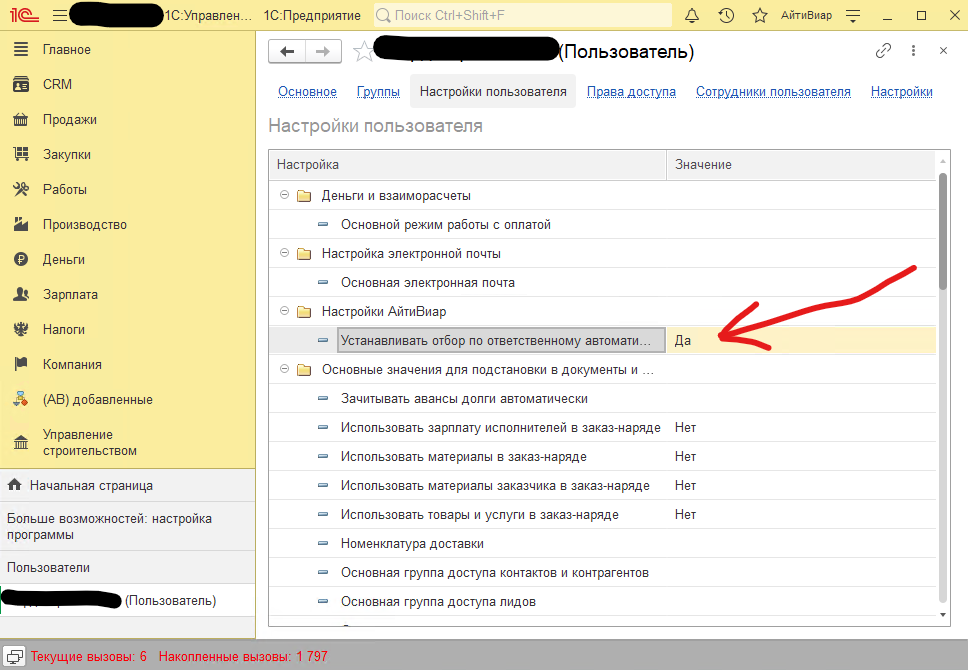968x670 pixels.
Task: Click the calls monitor icon in status bar
Action: tap(14, 656)
